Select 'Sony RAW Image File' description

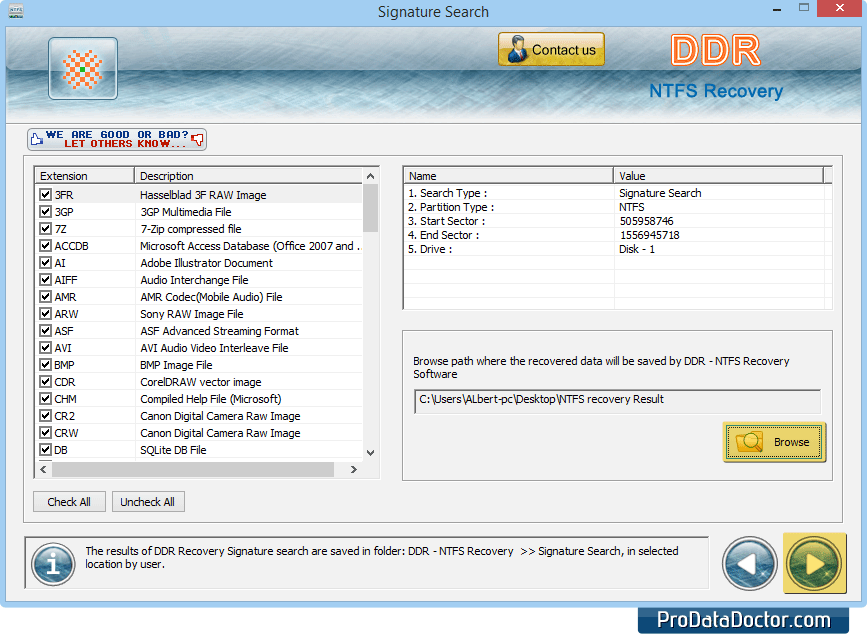(x=191, y=314)
